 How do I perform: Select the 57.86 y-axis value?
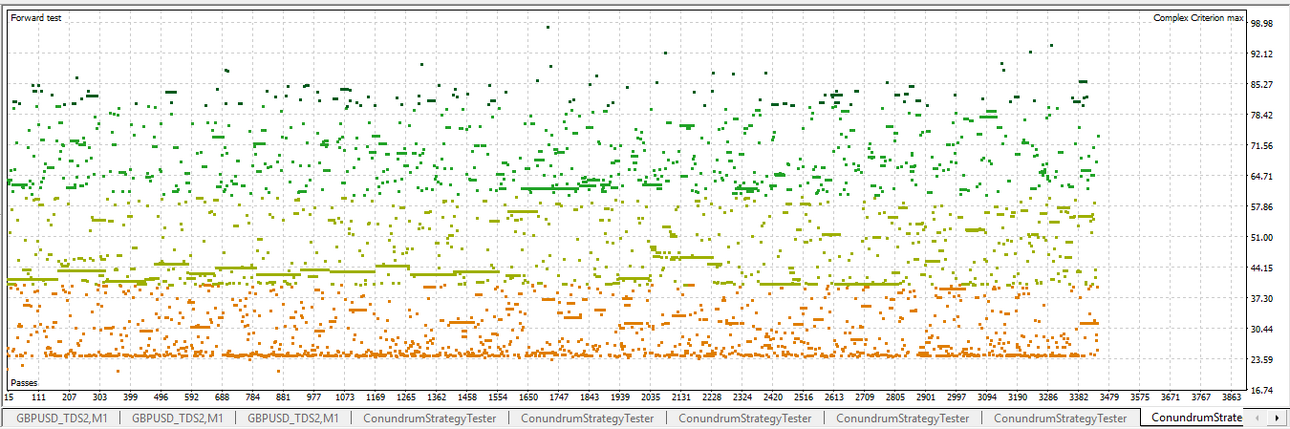click(1264, 207)
